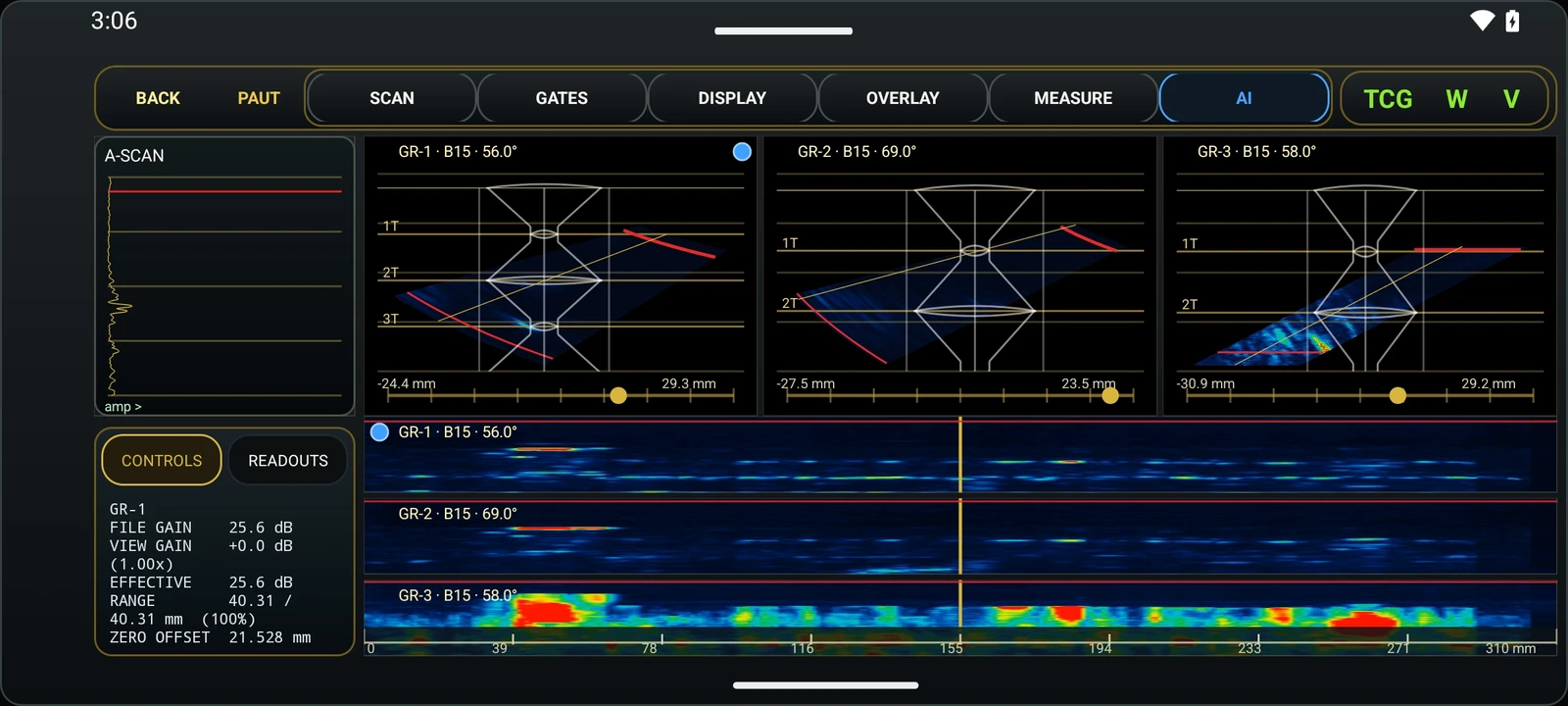Viewport: 1568px width, 706px height.
Task: Click the 155 mark on scan axis
Action: [952, 648]
